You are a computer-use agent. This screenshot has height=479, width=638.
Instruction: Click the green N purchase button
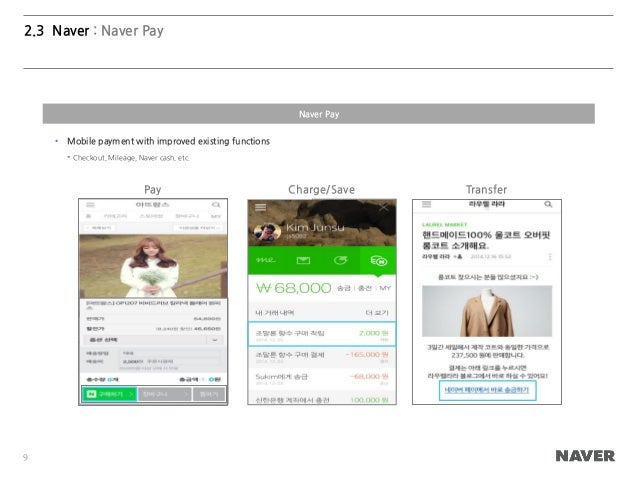click(x=109, y=394)
